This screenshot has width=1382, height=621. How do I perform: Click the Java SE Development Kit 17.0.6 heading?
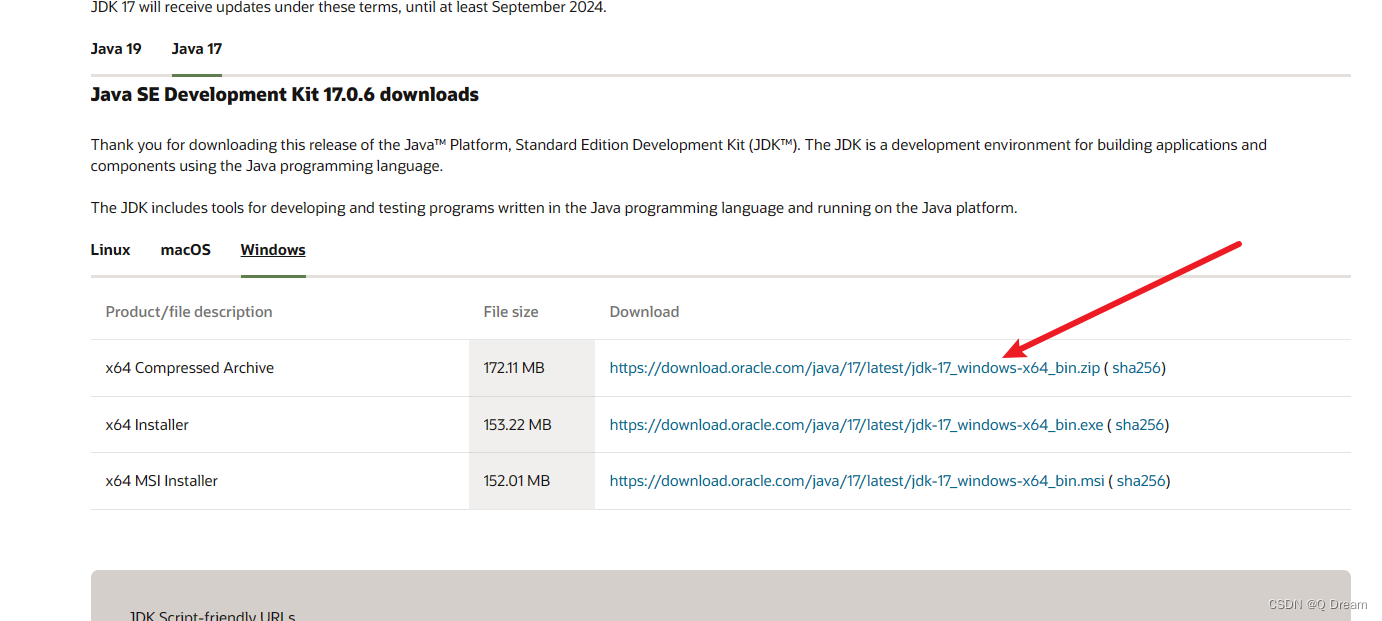pos(285,95)
